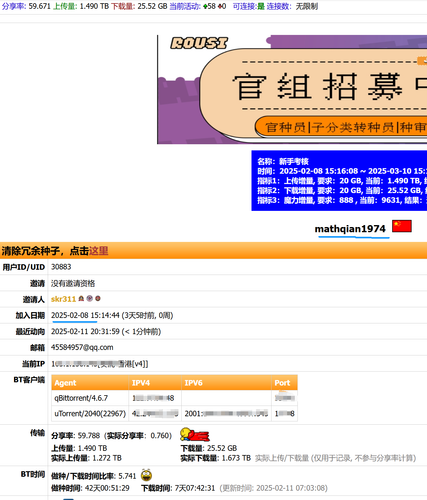Click the 分享率 59.788 value in 传输 row
Screen dimensions: 427x500
[76, 436]
